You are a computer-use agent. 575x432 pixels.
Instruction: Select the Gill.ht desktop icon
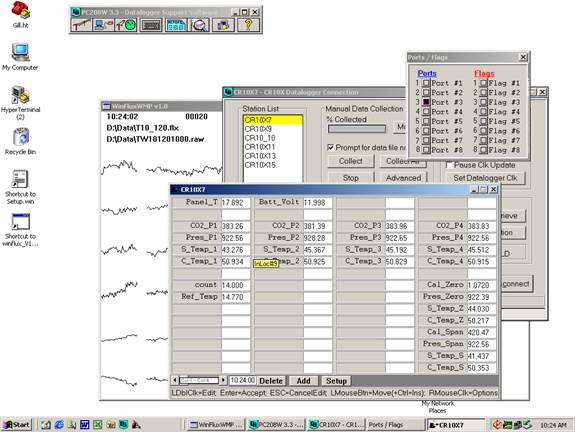tap(20, 15)
